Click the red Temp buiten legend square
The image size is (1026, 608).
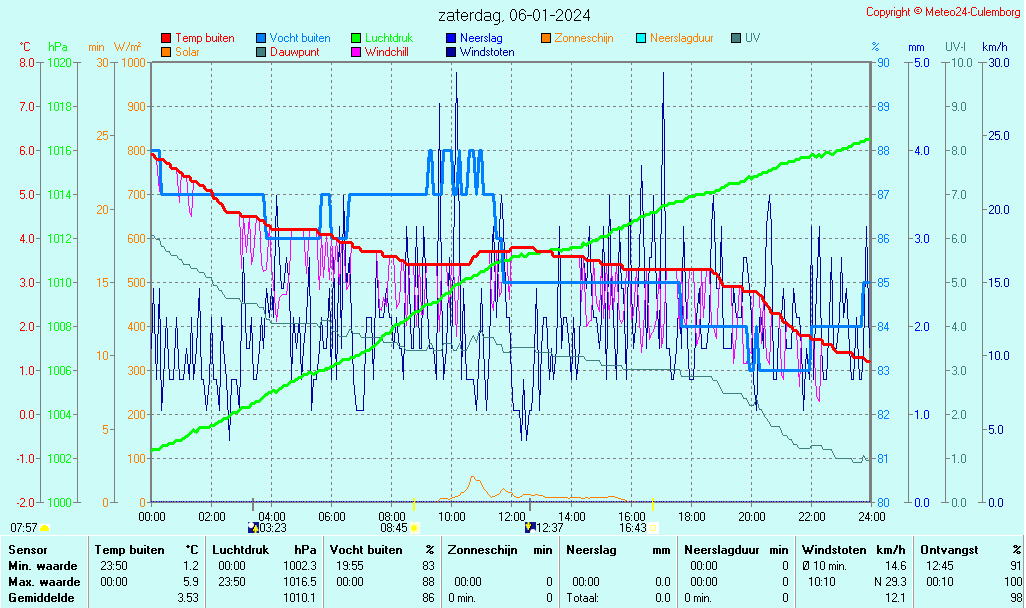(166, 38)
